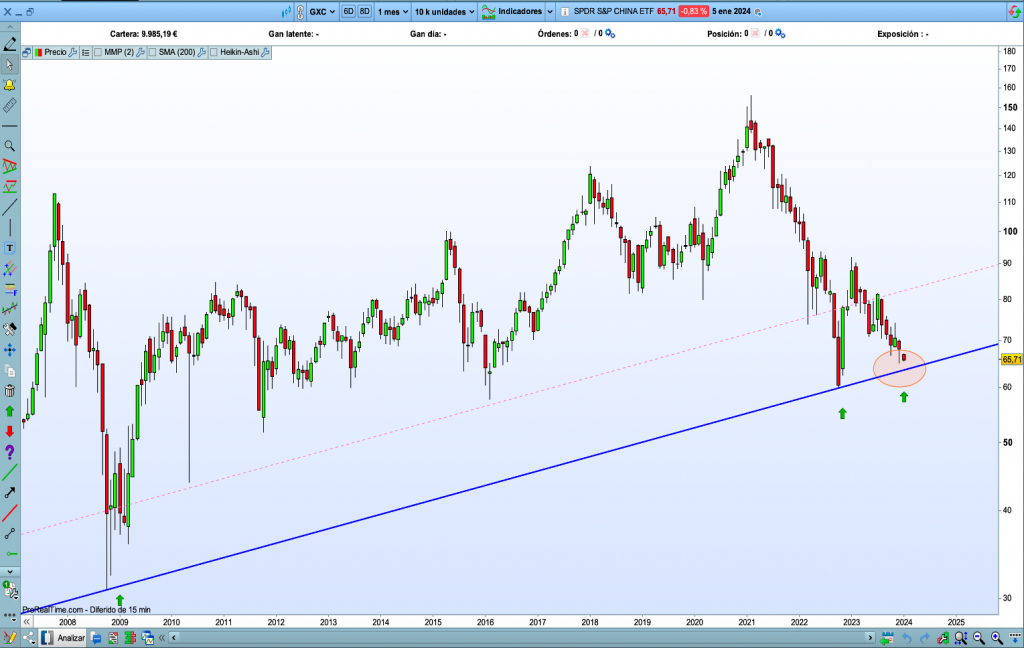Select the ruler measurement tool
This screenshot has width=1024, height=648.
click(10, 104)
